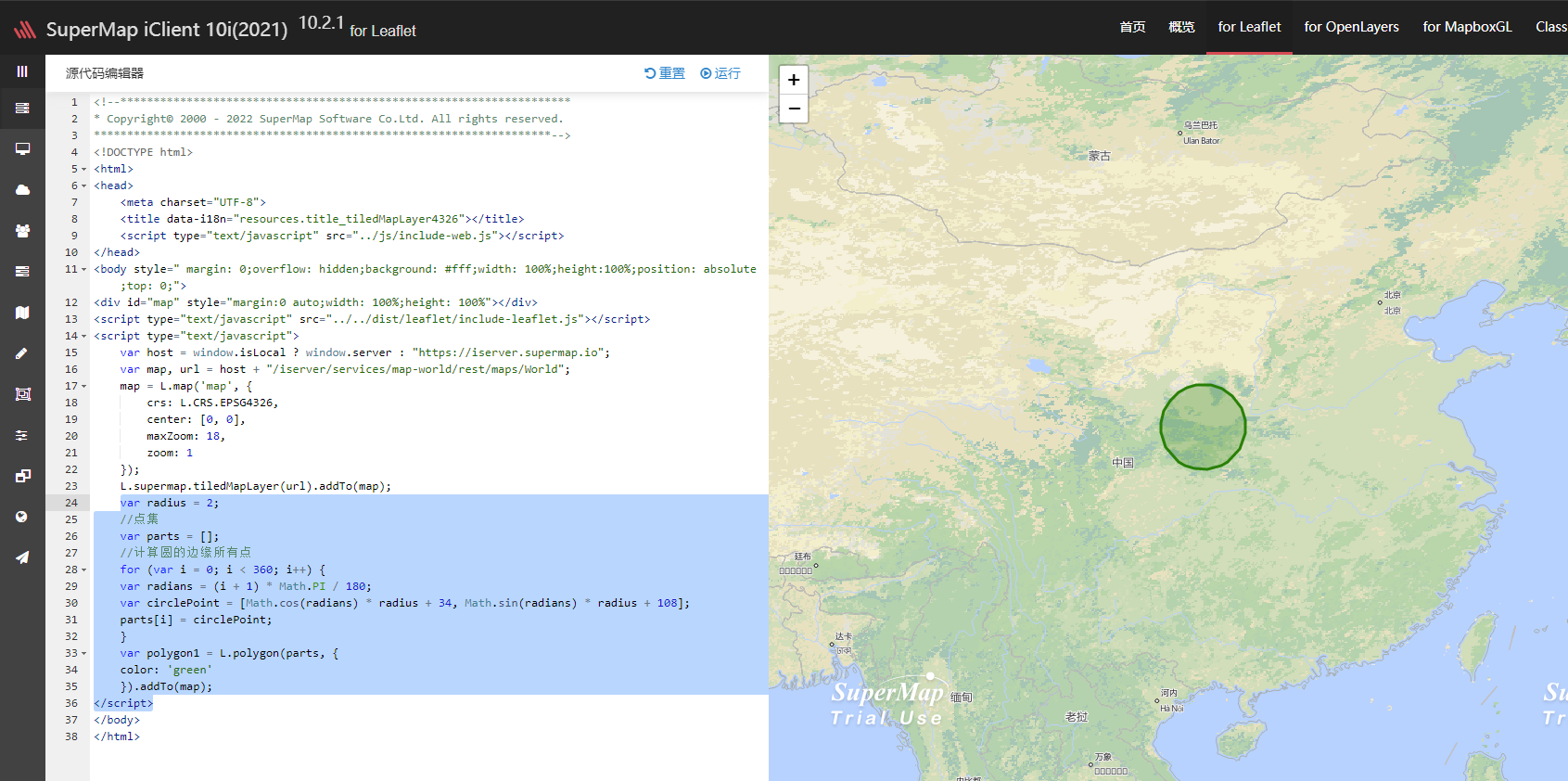Screen dimensions: 1568x781
Task: Click the green circle polygon on map
Action: click(1203, 427)
